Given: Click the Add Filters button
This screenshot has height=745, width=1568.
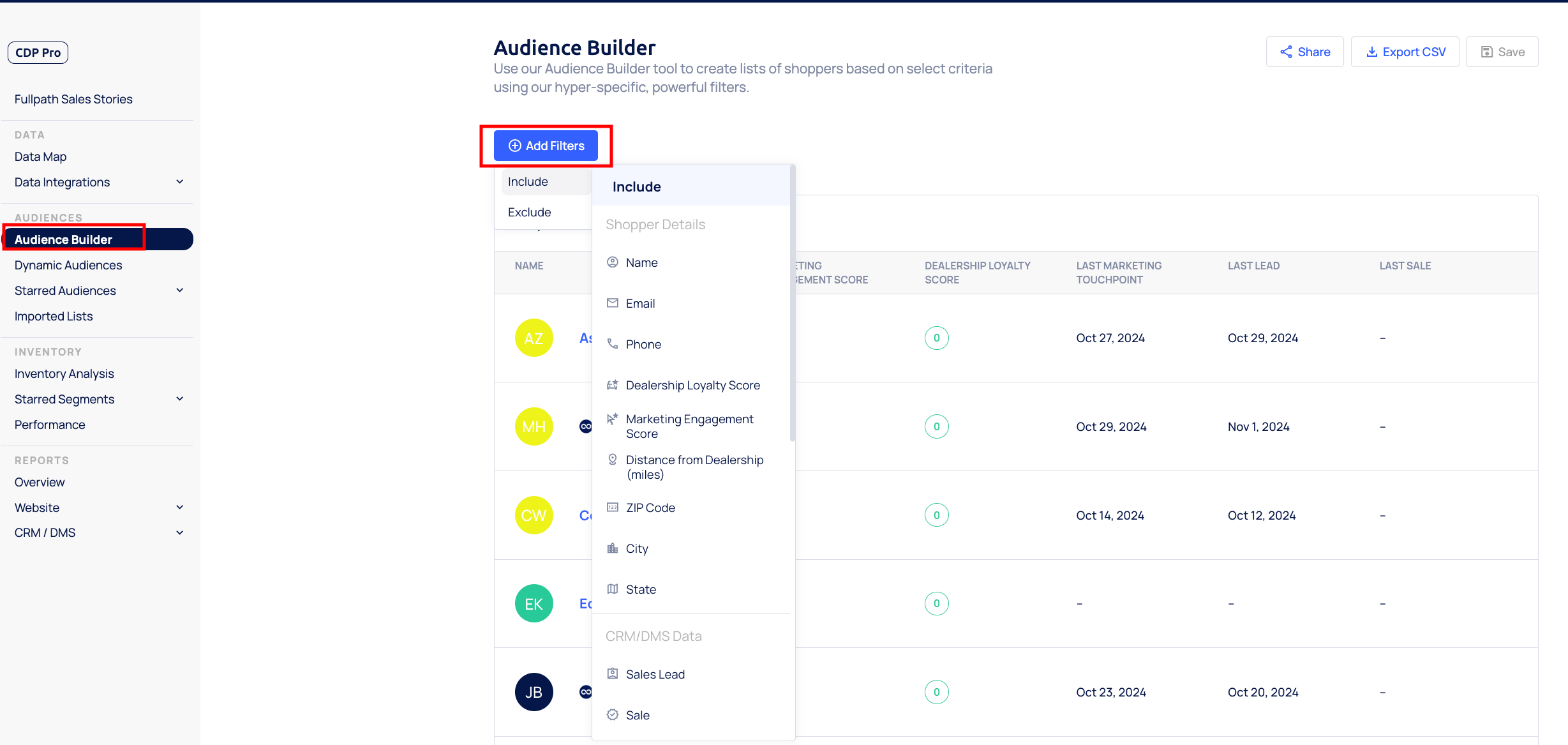Looking at the screenshot, I should coord(546,146).
